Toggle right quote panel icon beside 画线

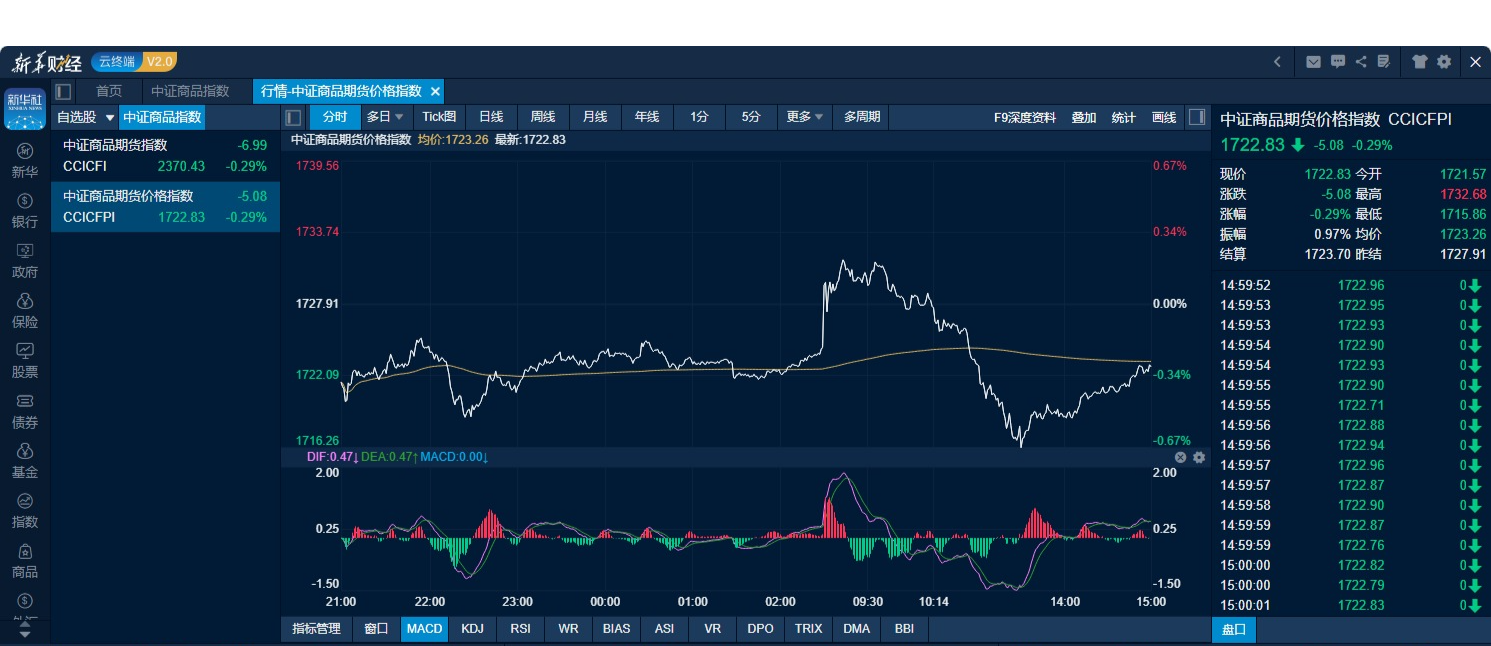pyautogui.click(x=1196, y=117)
